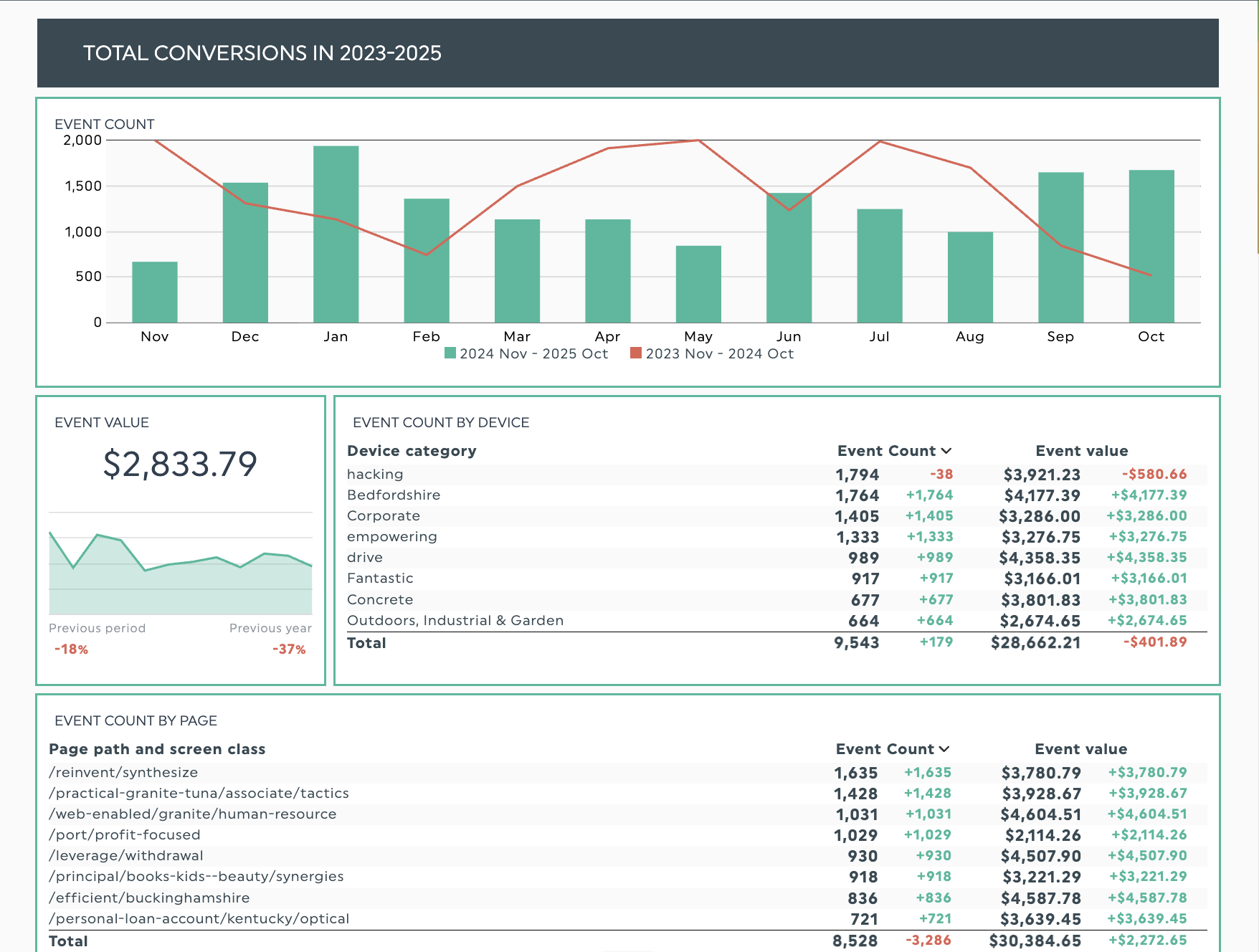Open the /leverage/withdrawal page row

click(x=126, y=856)
